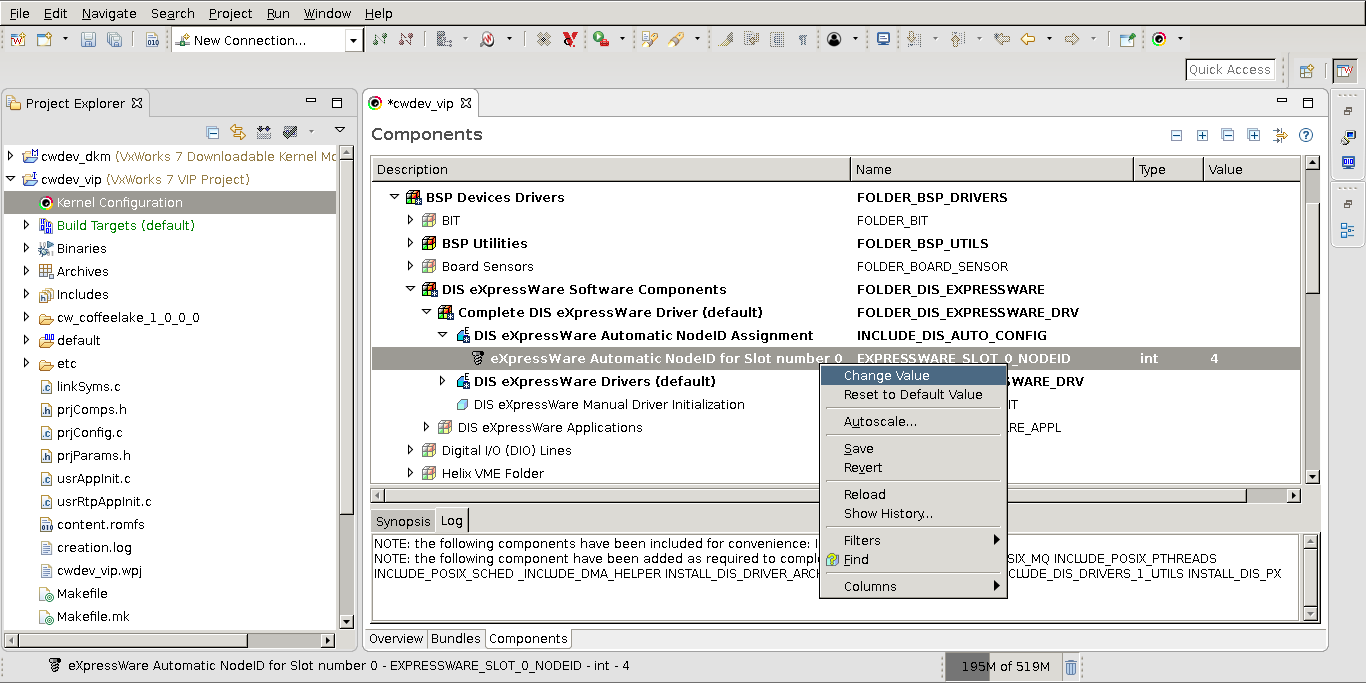This screenshot has height=683, width=1366.
Task: Click the Forward right arrow icon
Action: pos(1072,40)
